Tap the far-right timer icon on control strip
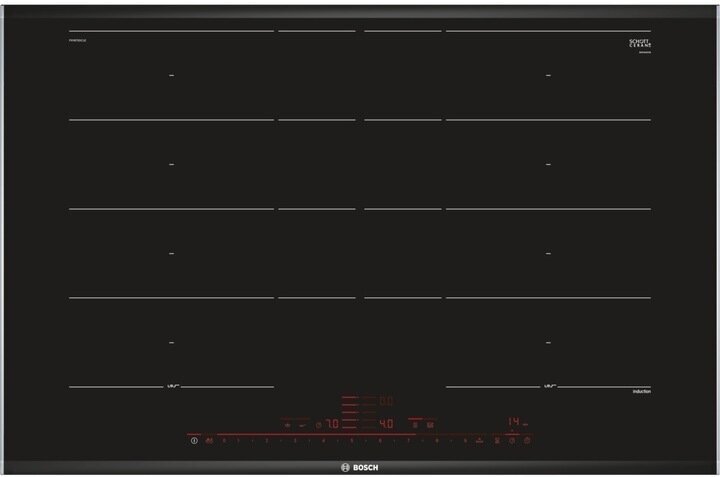 tap(528, 440)
